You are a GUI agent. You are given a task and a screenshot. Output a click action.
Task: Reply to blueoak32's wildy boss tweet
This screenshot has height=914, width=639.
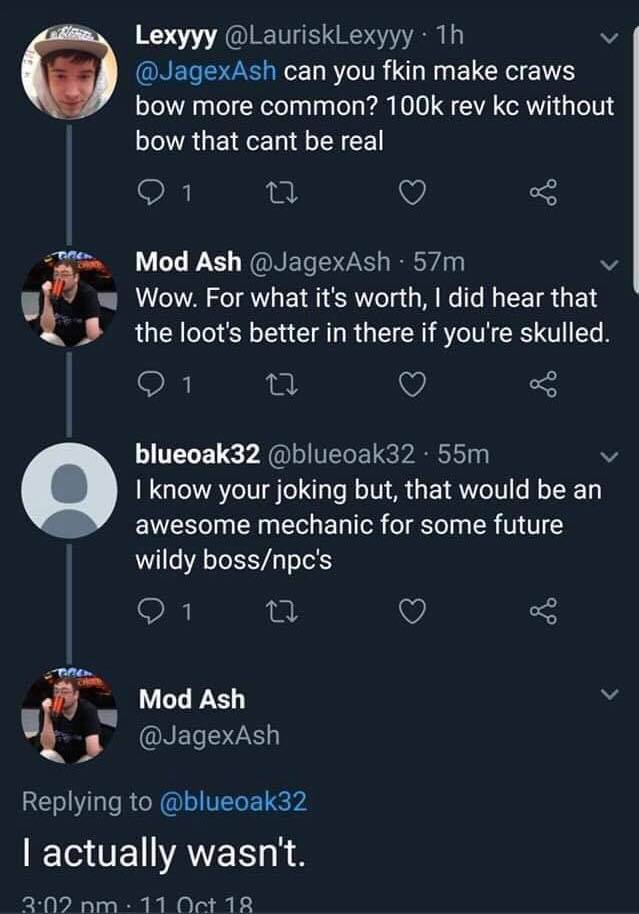point(151,611)
